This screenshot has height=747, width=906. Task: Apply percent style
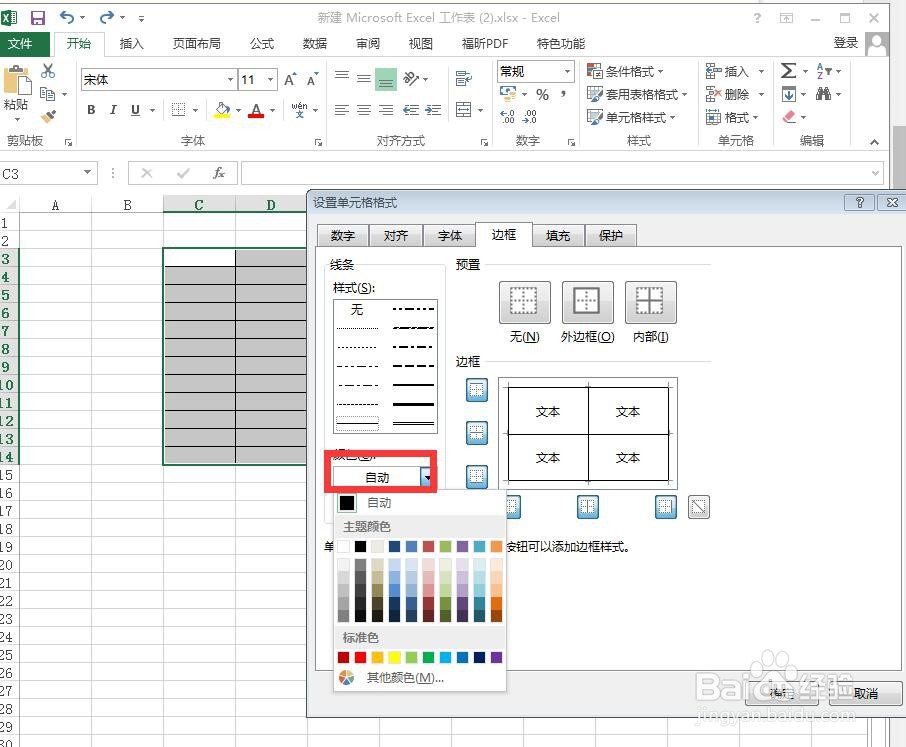[x=542, y=94]
